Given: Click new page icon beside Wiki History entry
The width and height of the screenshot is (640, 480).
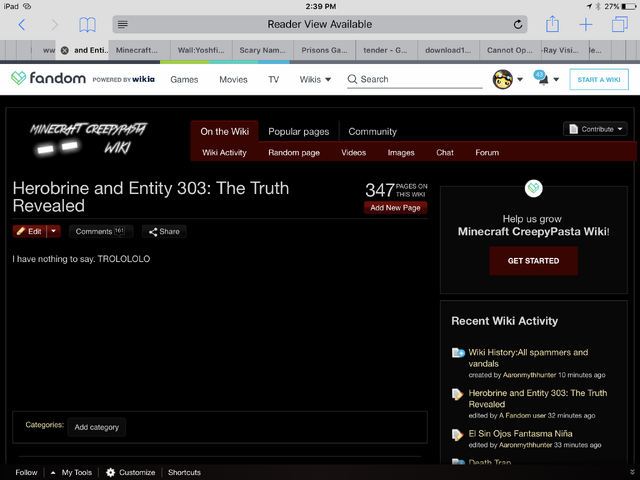Looking at the screenshot, I should pos(458,353).
